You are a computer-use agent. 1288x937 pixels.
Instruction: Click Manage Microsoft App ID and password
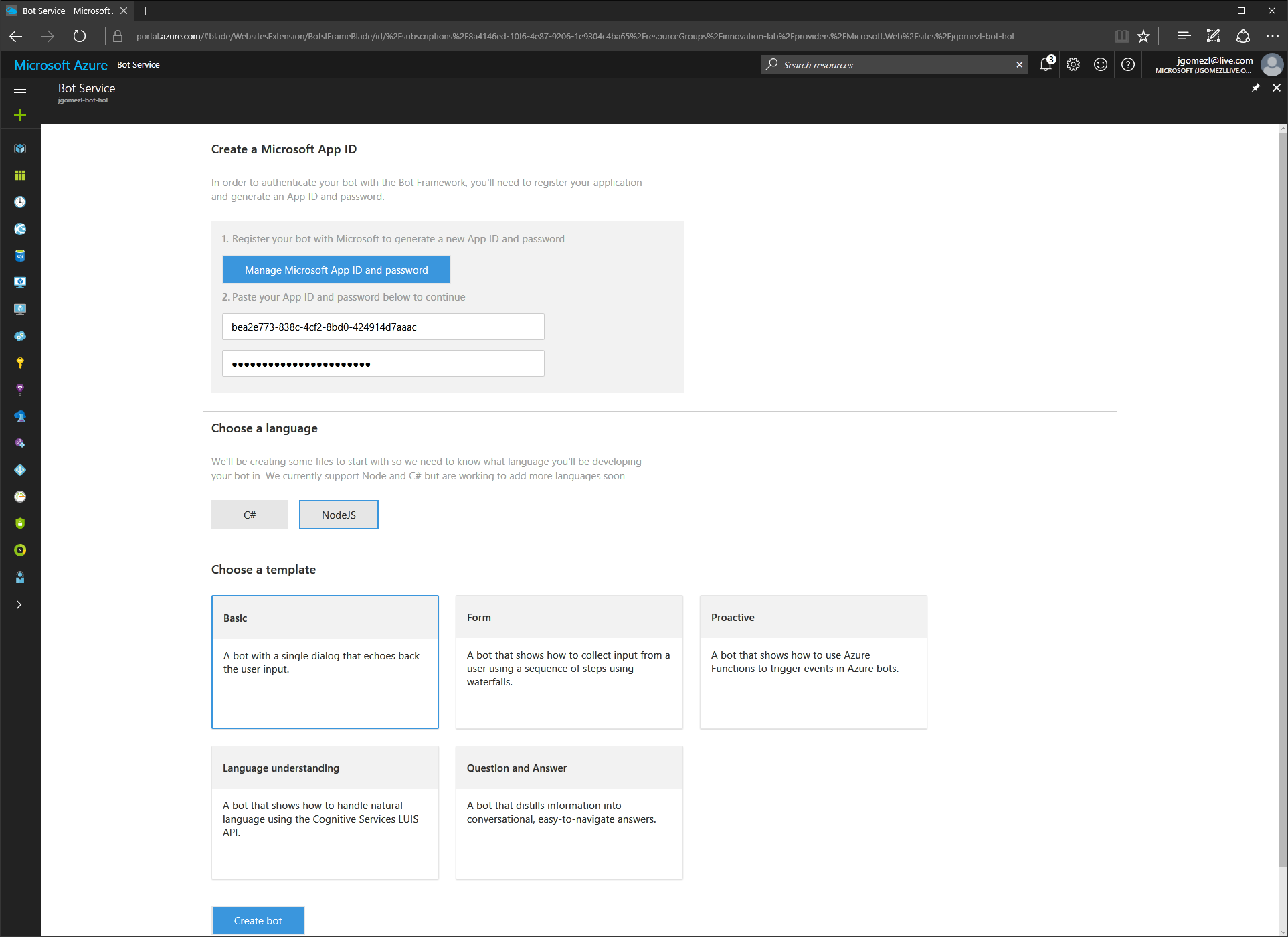pos(336,270)
